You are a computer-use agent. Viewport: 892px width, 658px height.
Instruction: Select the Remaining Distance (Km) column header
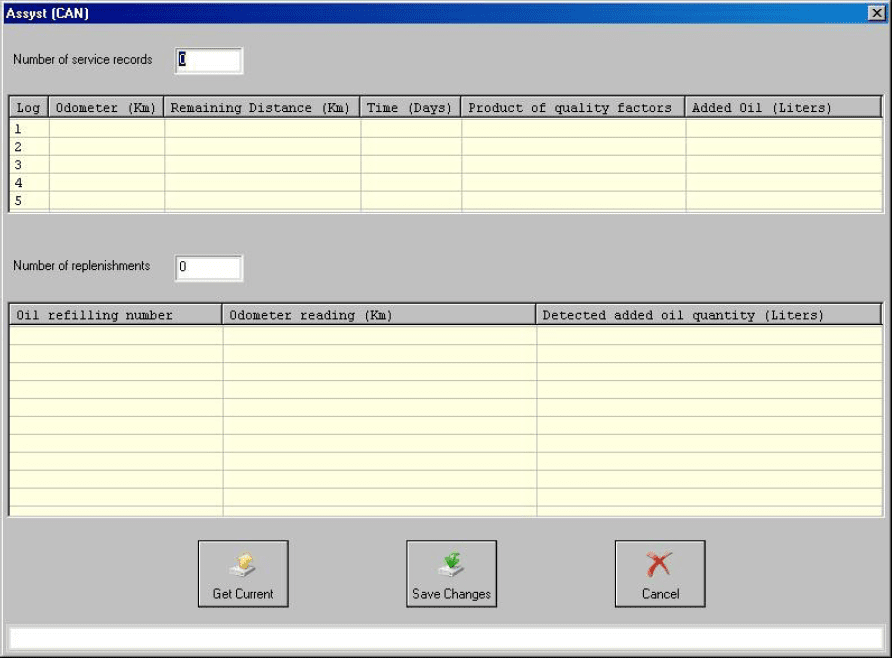pos(262,108)
